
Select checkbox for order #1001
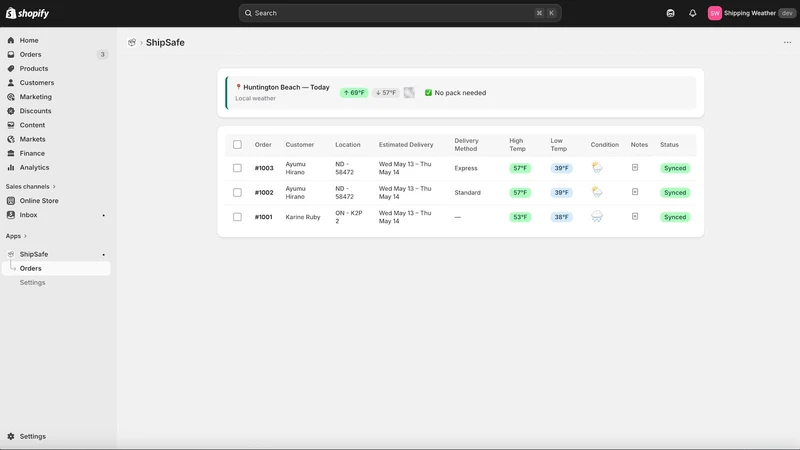point(237,217)
